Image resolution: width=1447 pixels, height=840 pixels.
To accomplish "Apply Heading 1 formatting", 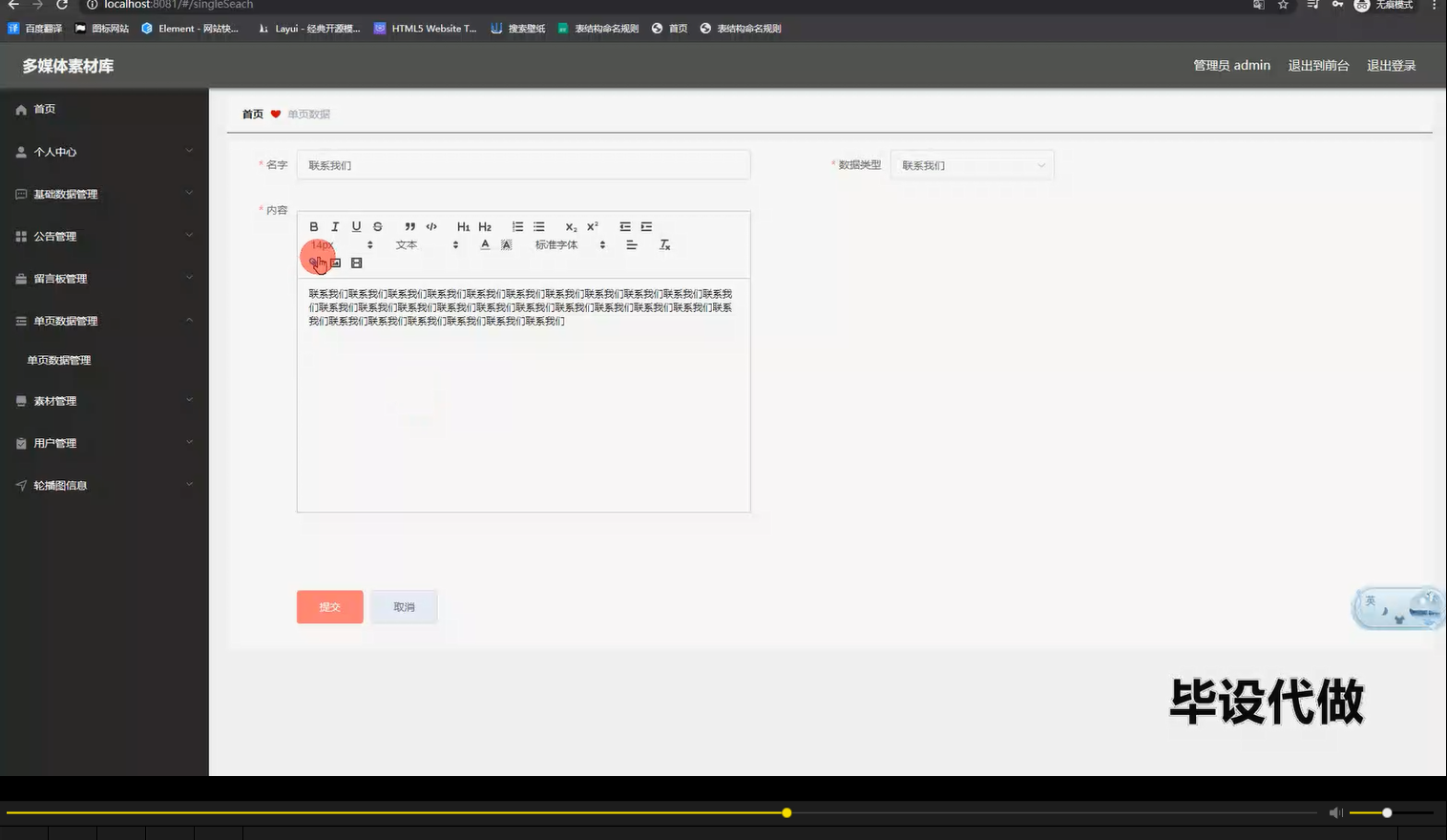I will click(463, 226).
